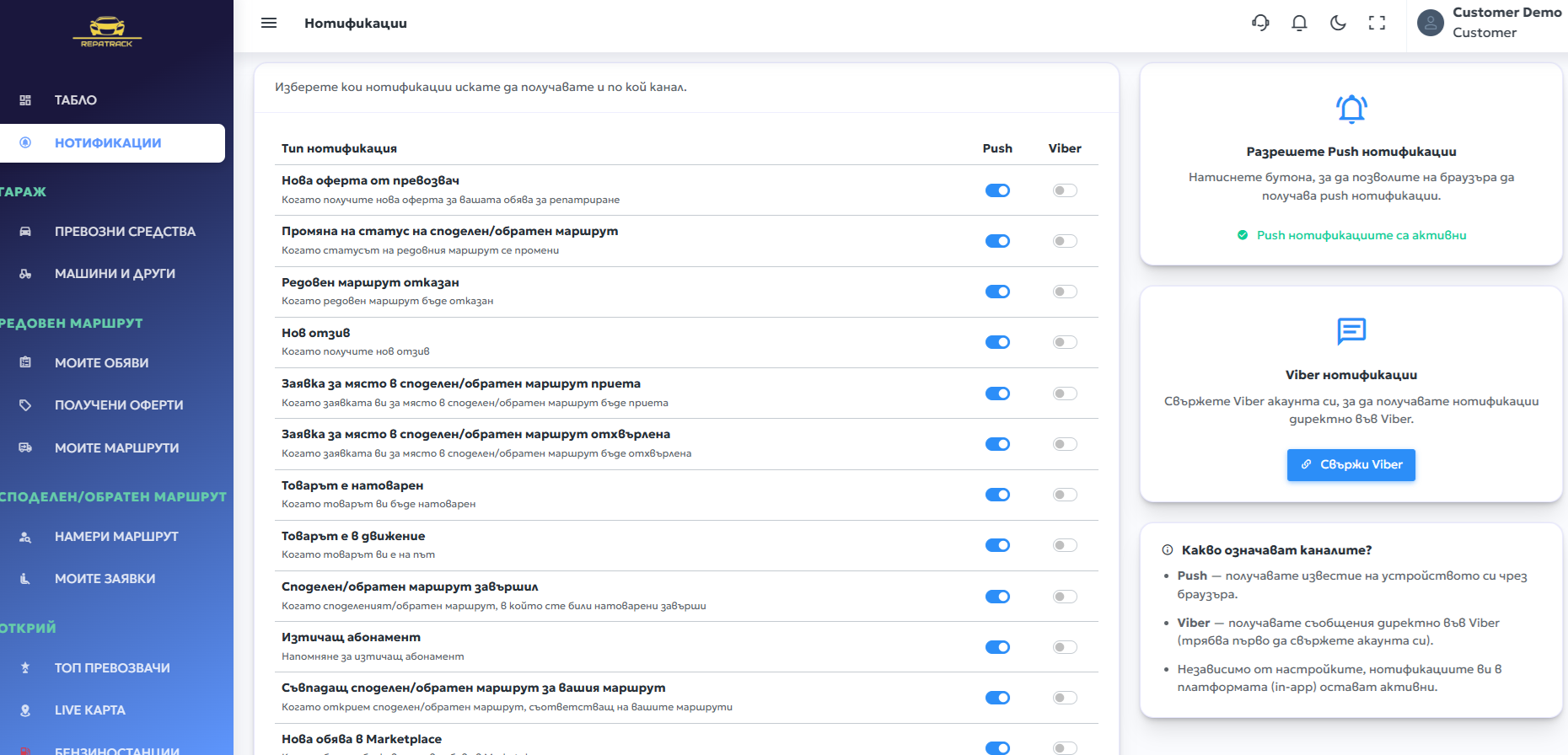Click Тип нотификация column header
The width and height of the screenshot is (1568, 755).
tap(339, 148)
